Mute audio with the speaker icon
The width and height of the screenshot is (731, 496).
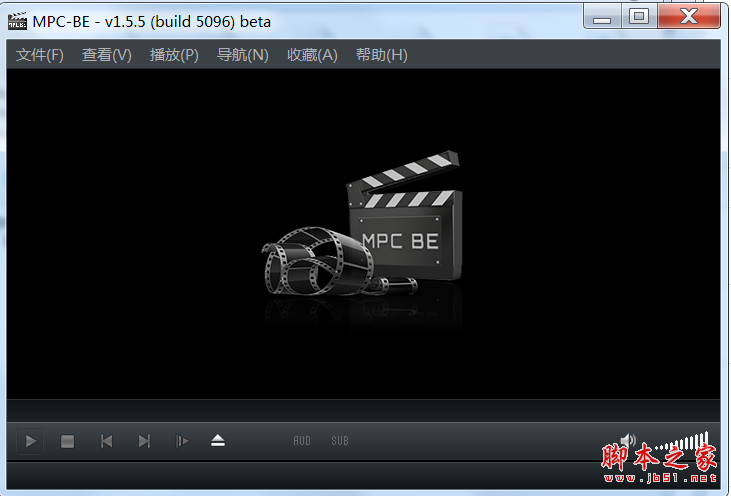click(x=628, y=440)
